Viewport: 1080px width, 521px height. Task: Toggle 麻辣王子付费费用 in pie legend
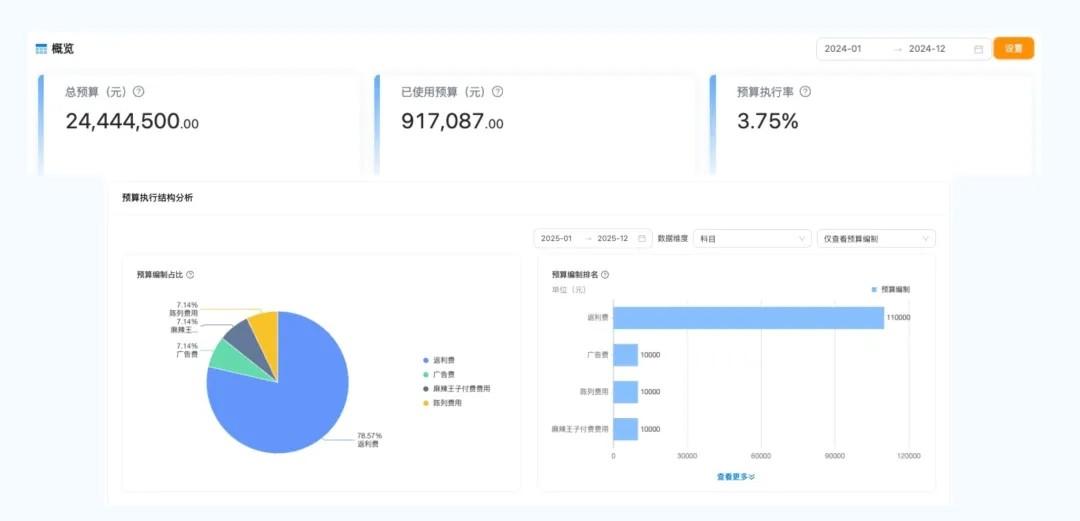point(460,388)
